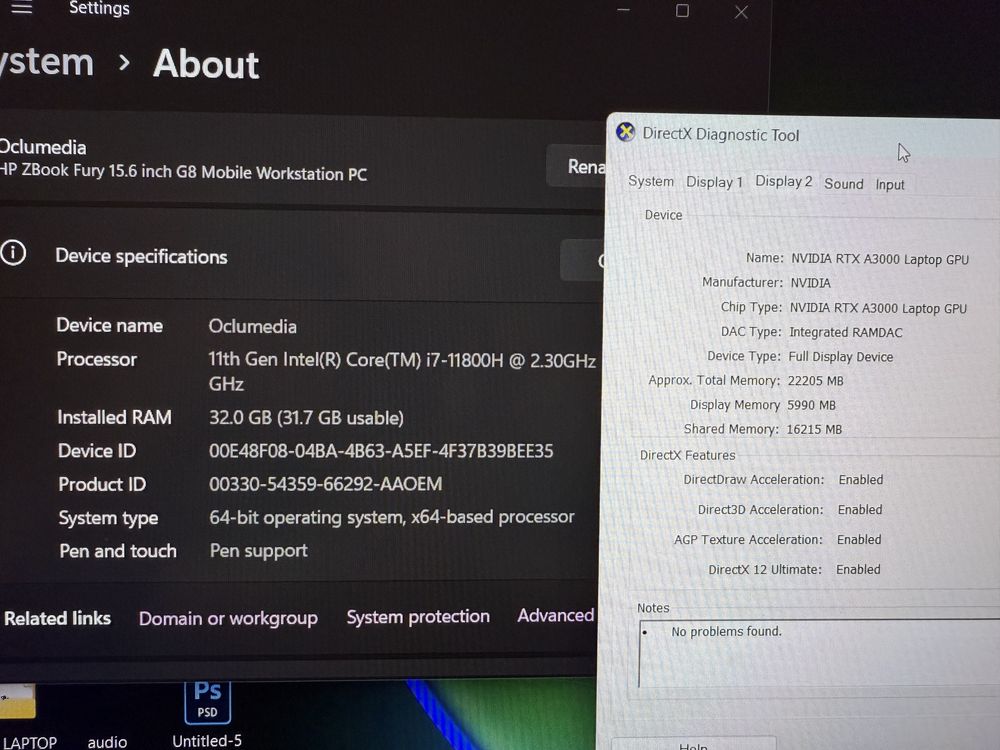Click the AGP Texture Acceleration 'Enabled' value
The height and width of the screenshot is (750, 1000).
pos(859,540)
